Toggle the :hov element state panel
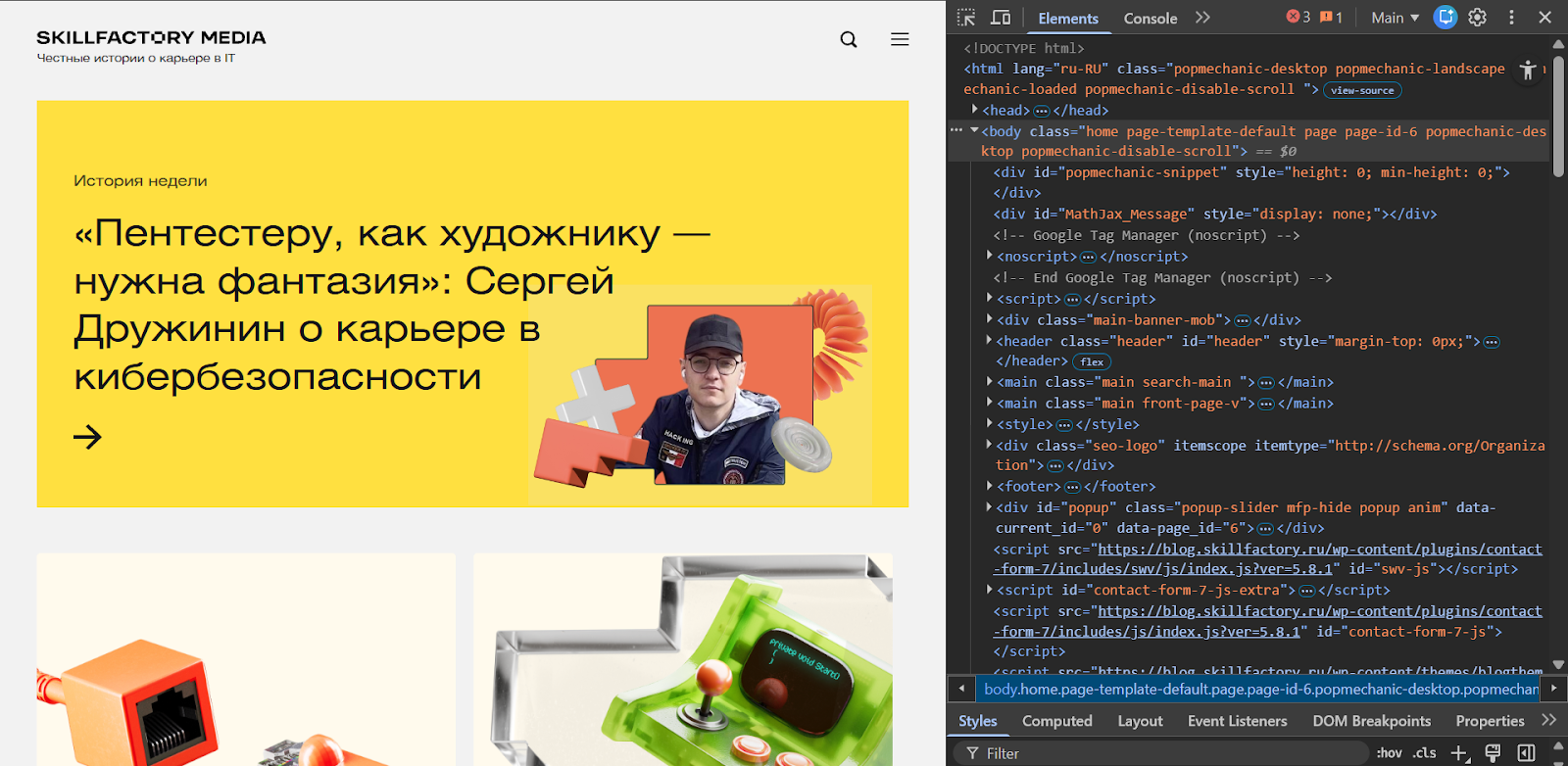The image size is (1568, 766). [x=1389, y=753]
